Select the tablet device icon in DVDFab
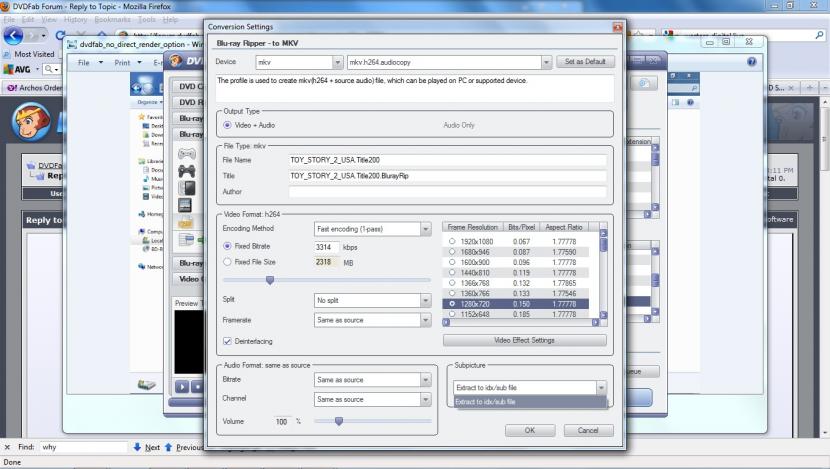Viewport: 830px width, 469px height. [x=185, y=205]
